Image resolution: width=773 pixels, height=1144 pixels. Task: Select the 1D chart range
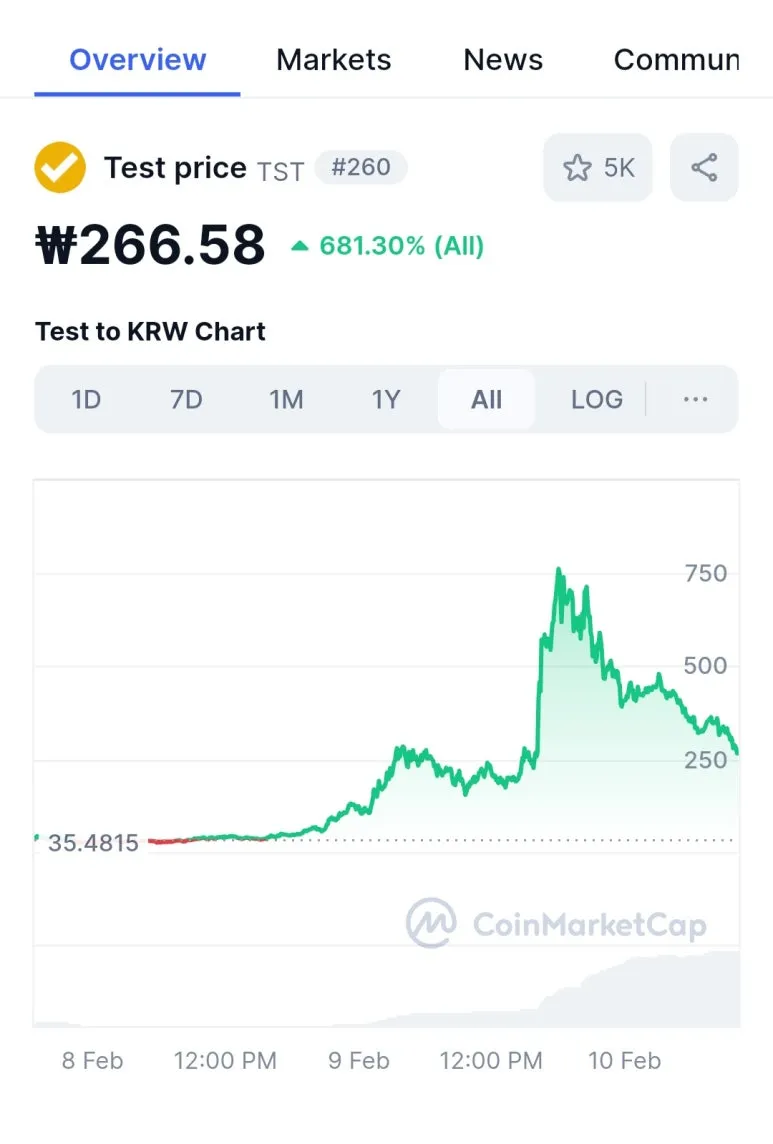tap(86, 399)
